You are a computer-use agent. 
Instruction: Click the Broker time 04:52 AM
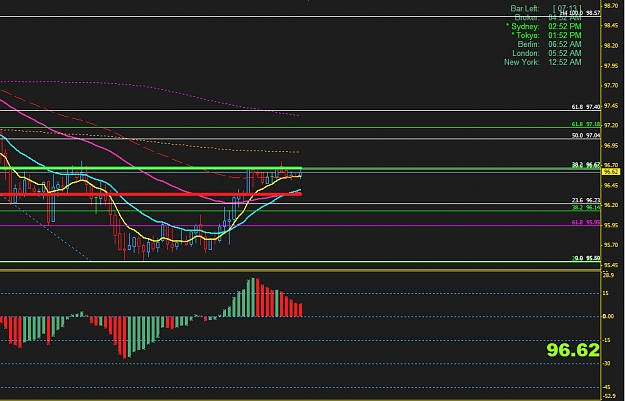(565, 18)
